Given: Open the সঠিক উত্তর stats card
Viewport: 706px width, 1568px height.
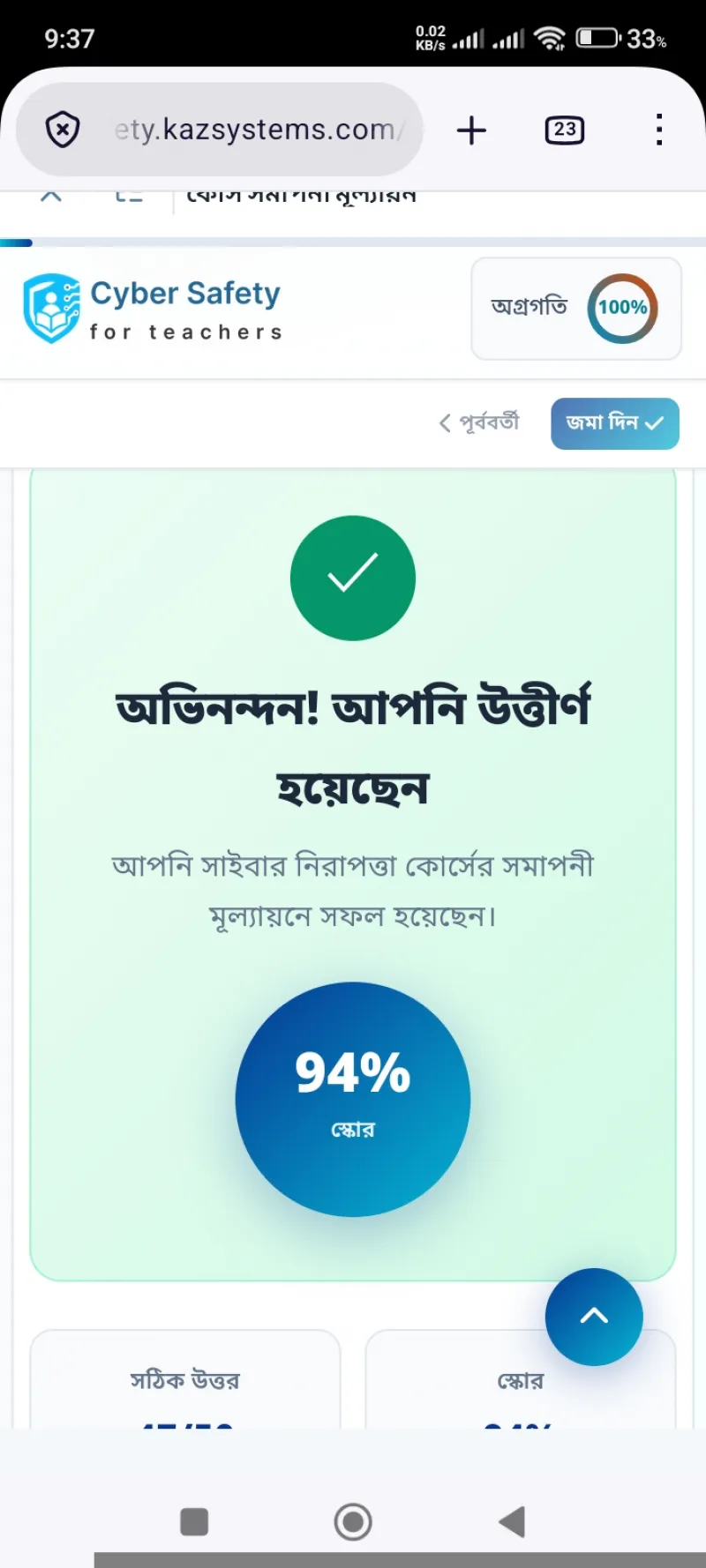Looking at the screenshot, I should (x=185, y=1379).
